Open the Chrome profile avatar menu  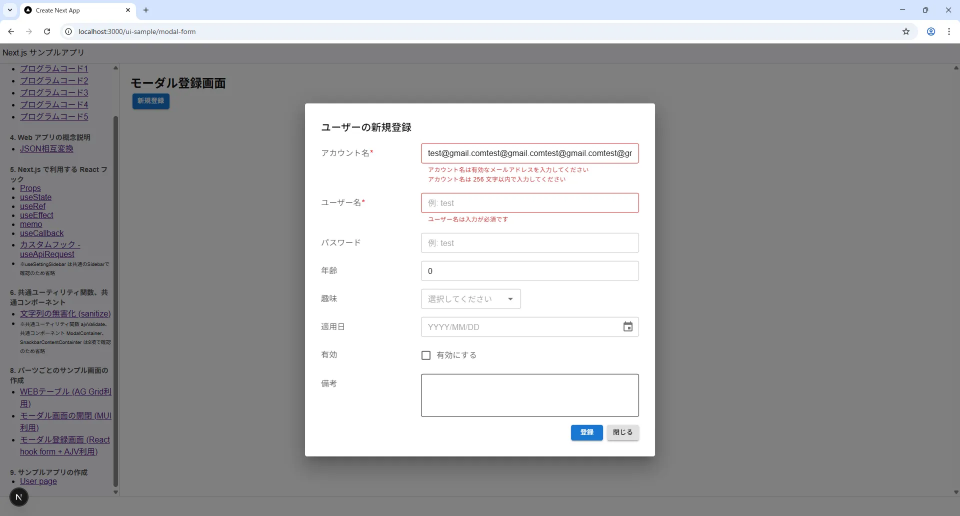tap(931, 31)
